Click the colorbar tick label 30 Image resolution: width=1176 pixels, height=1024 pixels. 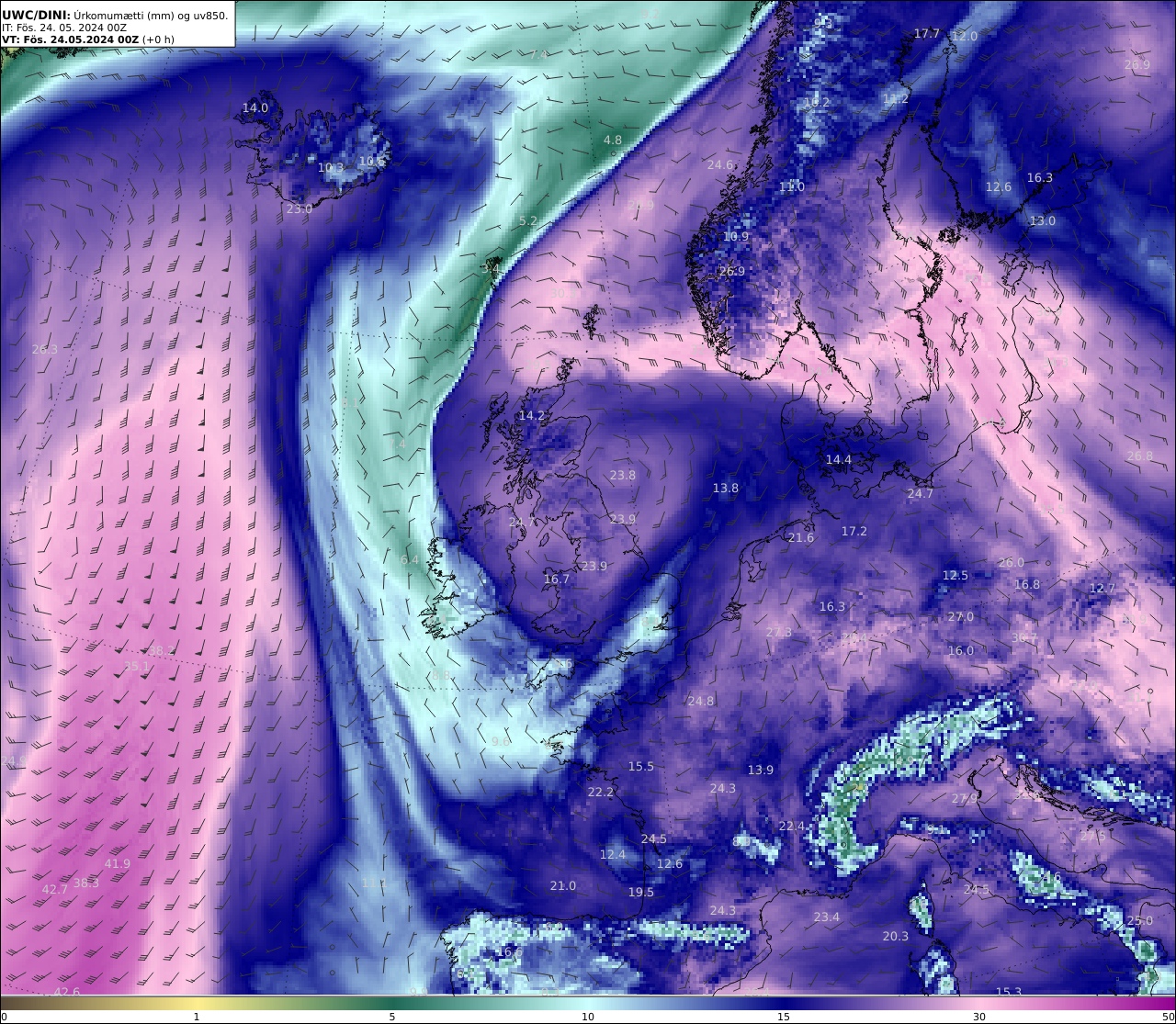pyautogui.click(x=979, y=1017)
